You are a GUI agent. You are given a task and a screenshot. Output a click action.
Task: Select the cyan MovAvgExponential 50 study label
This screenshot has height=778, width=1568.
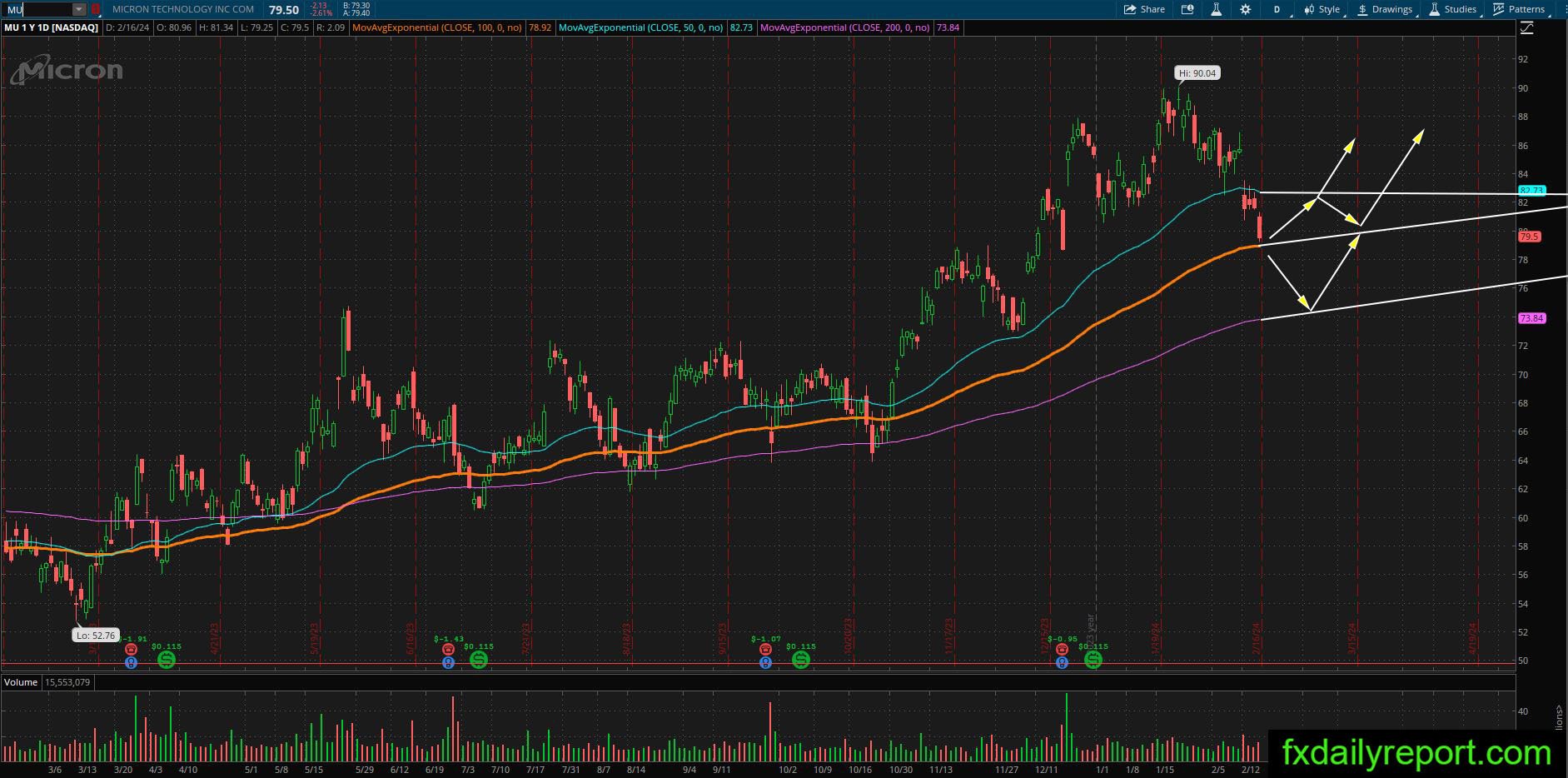[x=641, y=27]
